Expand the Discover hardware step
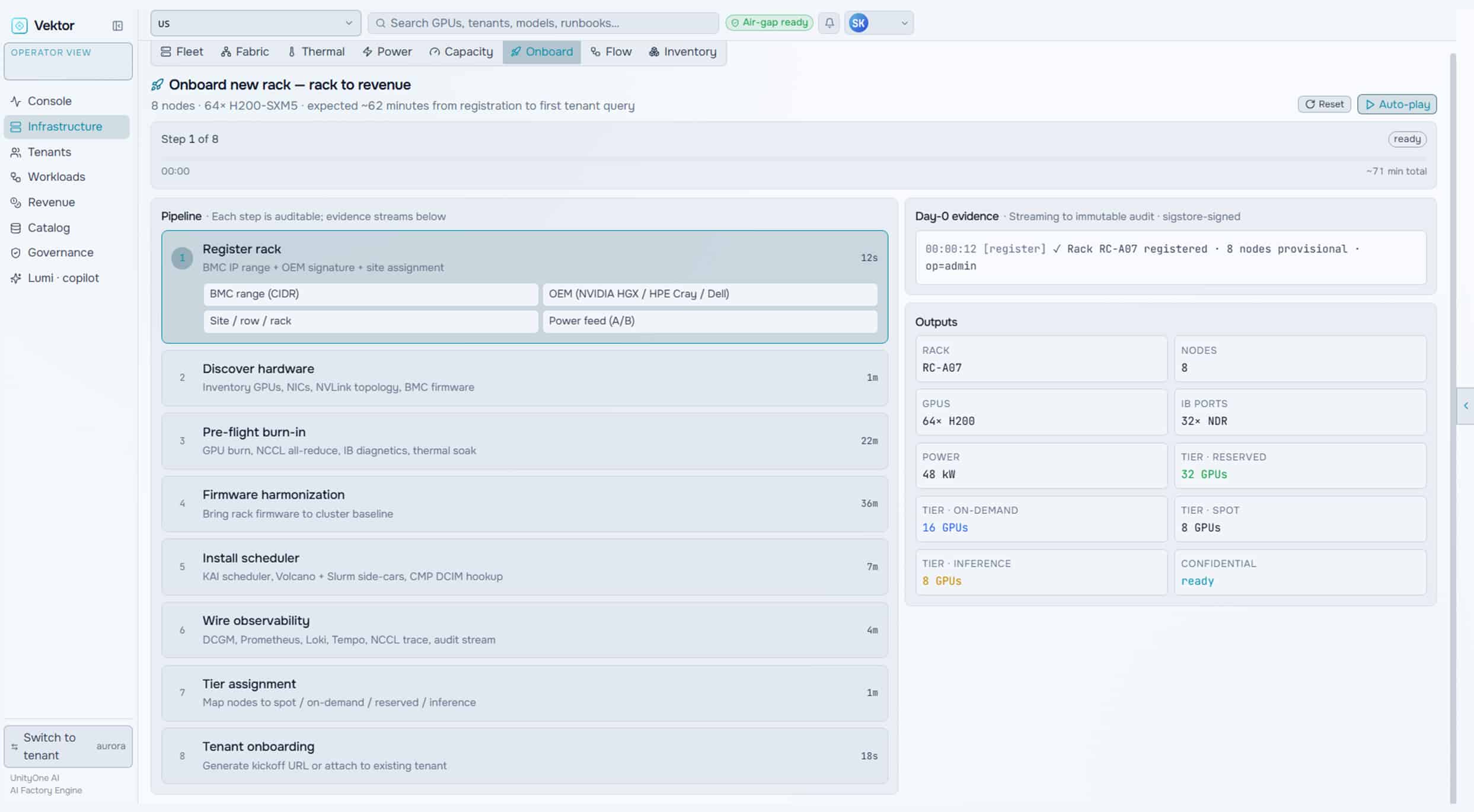The width and height of the screenshot is (1474, 812). coord(525,378)
